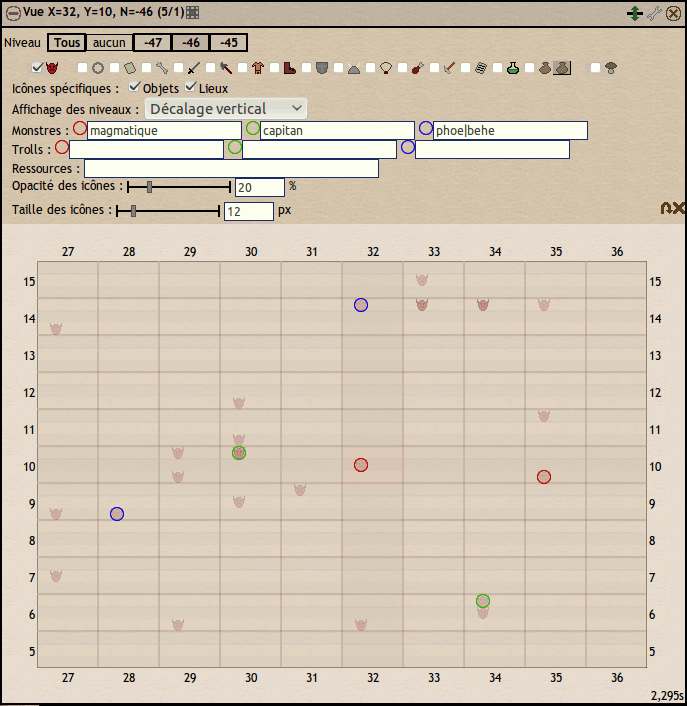This screenshot has height=706, width=687.
Task: Click the green potion flask filter icon
Action: pos(513,68)
